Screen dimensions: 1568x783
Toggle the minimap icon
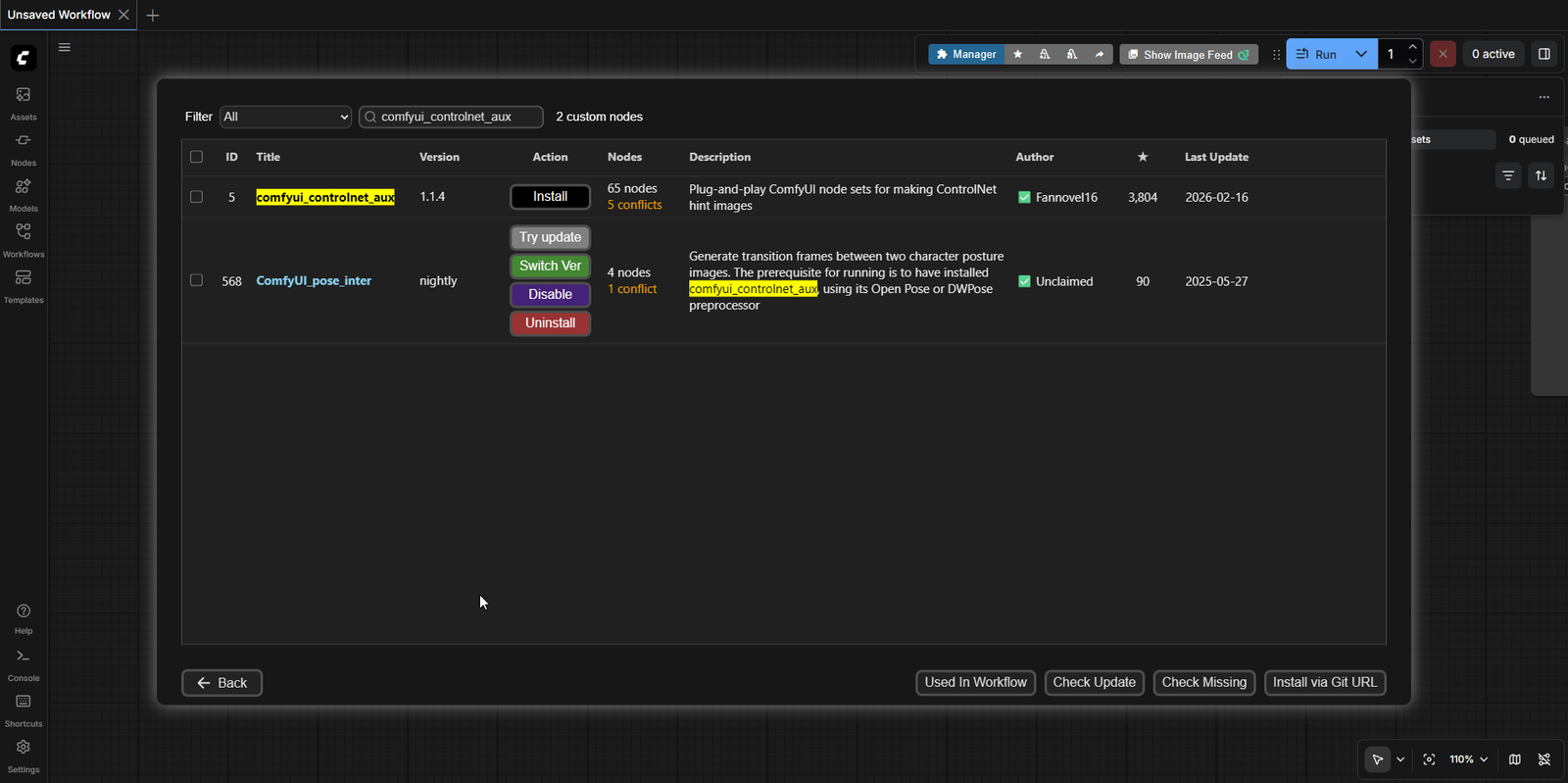click(1515, 759)
